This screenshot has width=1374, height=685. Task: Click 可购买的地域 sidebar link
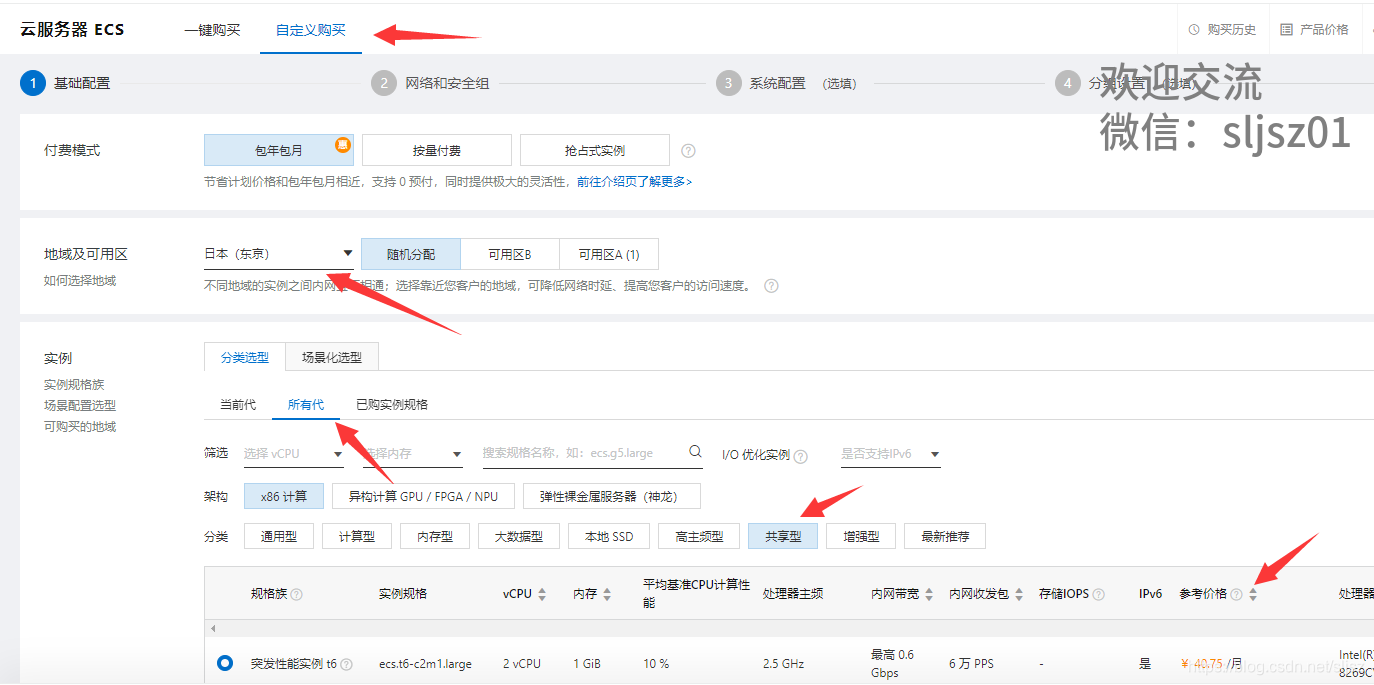pos(80,427)
